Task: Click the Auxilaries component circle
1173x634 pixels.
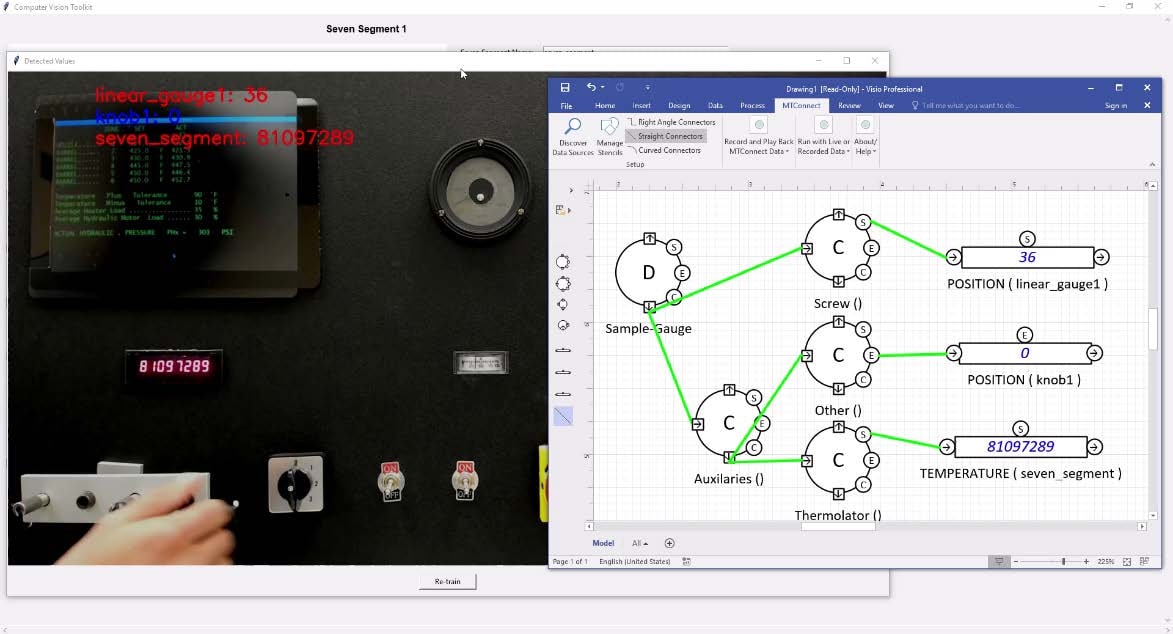Action: pos(729,424)
